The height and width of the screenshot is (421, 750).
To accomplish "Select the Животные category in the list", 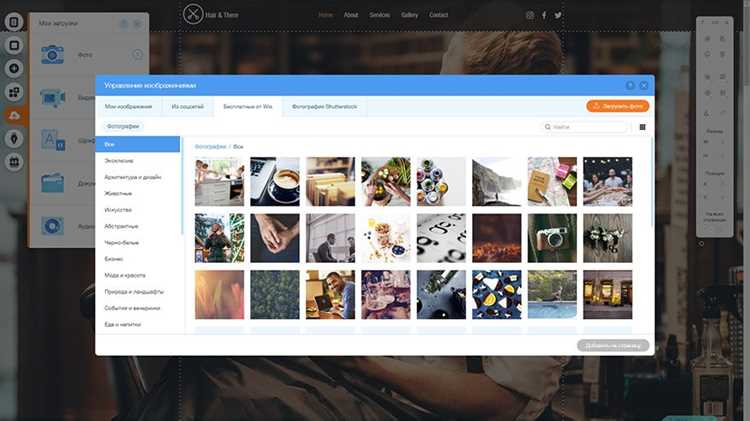I will point(118,193).
